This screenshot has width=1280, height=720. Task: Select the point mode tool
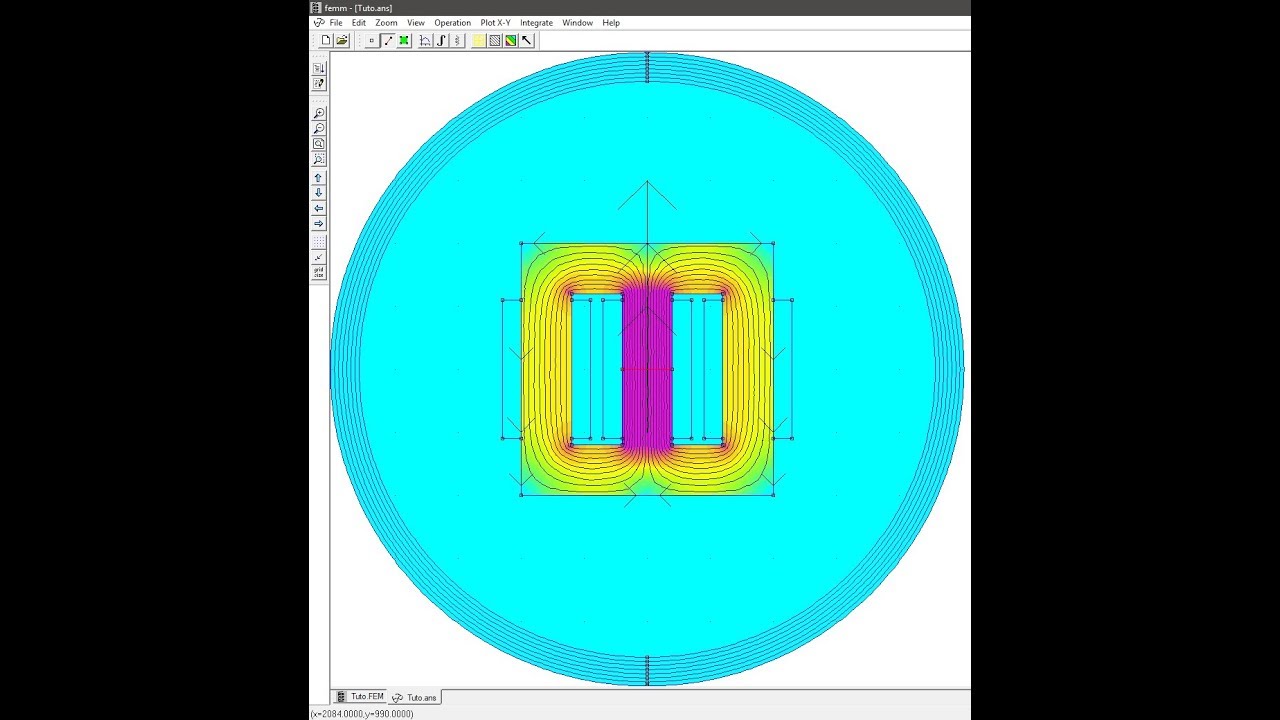pos(372,40)
